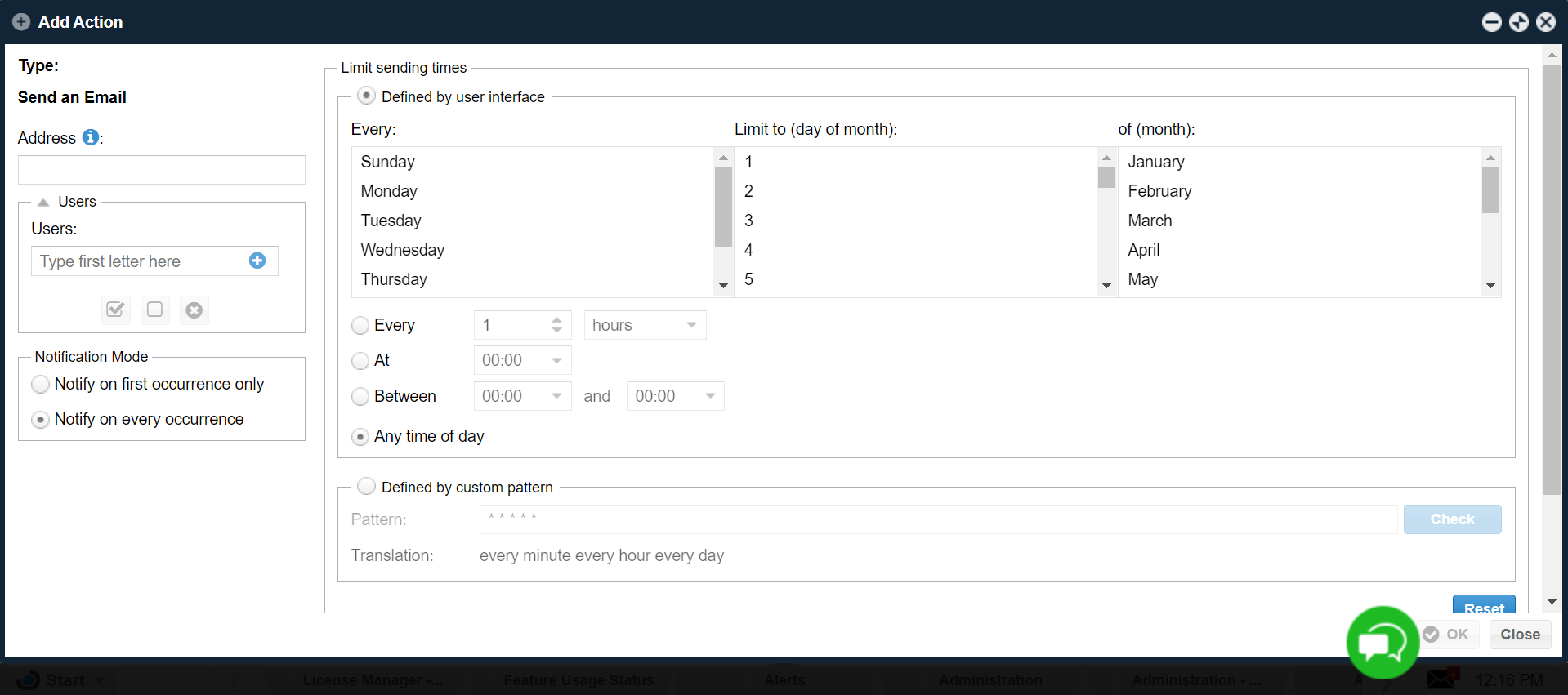Click the deselect all users icon

point(154,310)
